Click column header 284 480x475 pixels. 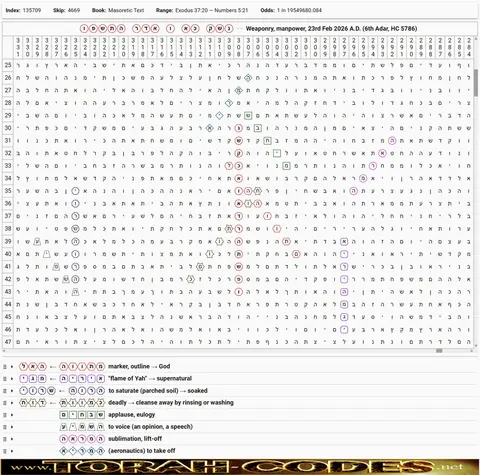(x=469, y=47)
